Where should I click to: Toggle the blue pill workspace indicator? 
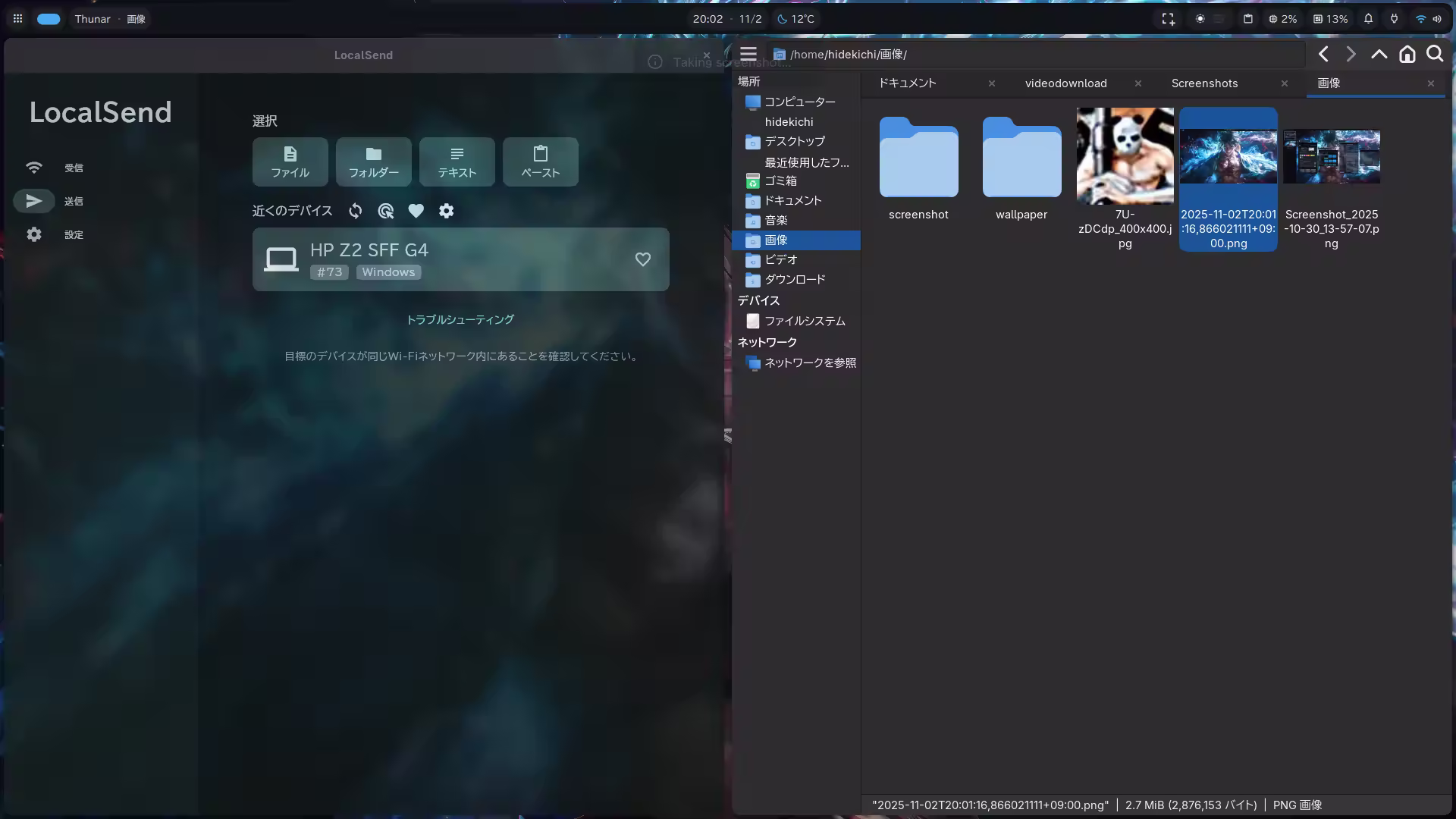pos(49,19)
